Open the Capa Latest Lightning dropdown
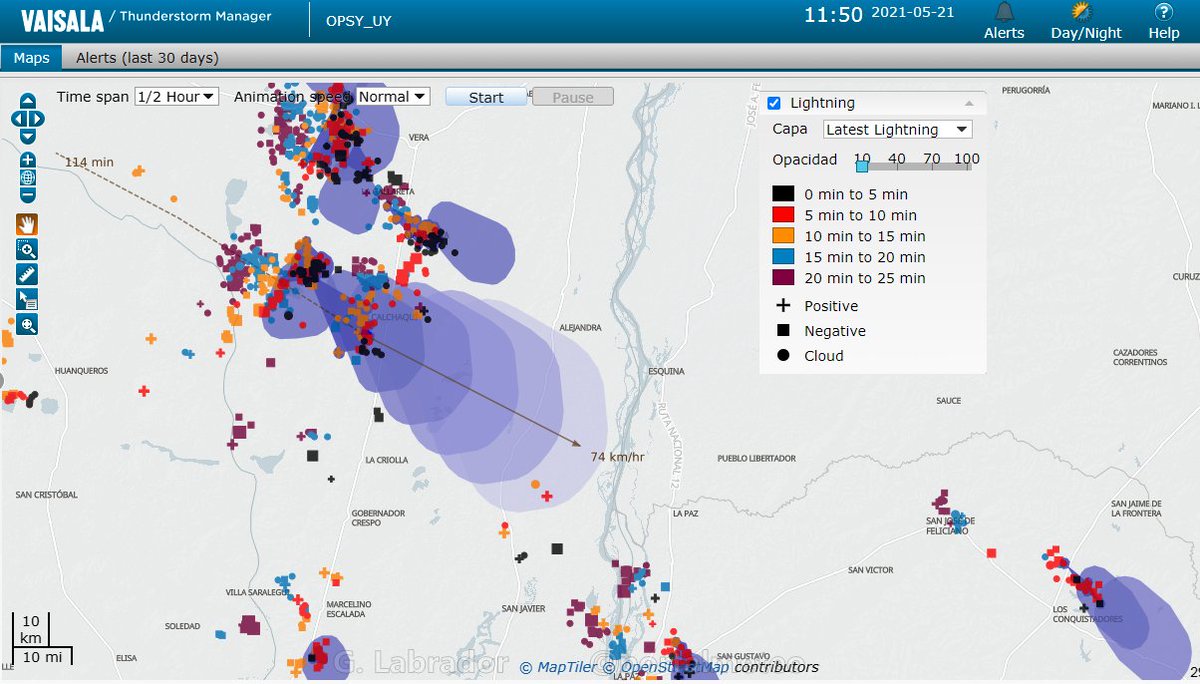The width and height of the screenshot is (1200, 684). pyautogui.click(x=897, y=129)
